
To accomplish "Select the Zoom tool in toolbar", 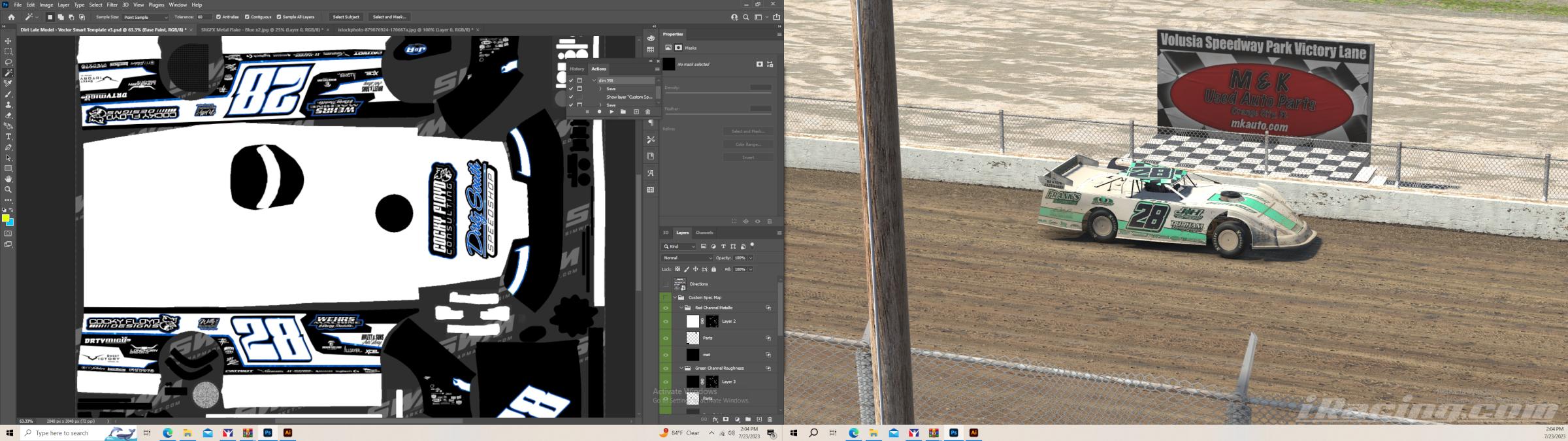I will [8, 189].
